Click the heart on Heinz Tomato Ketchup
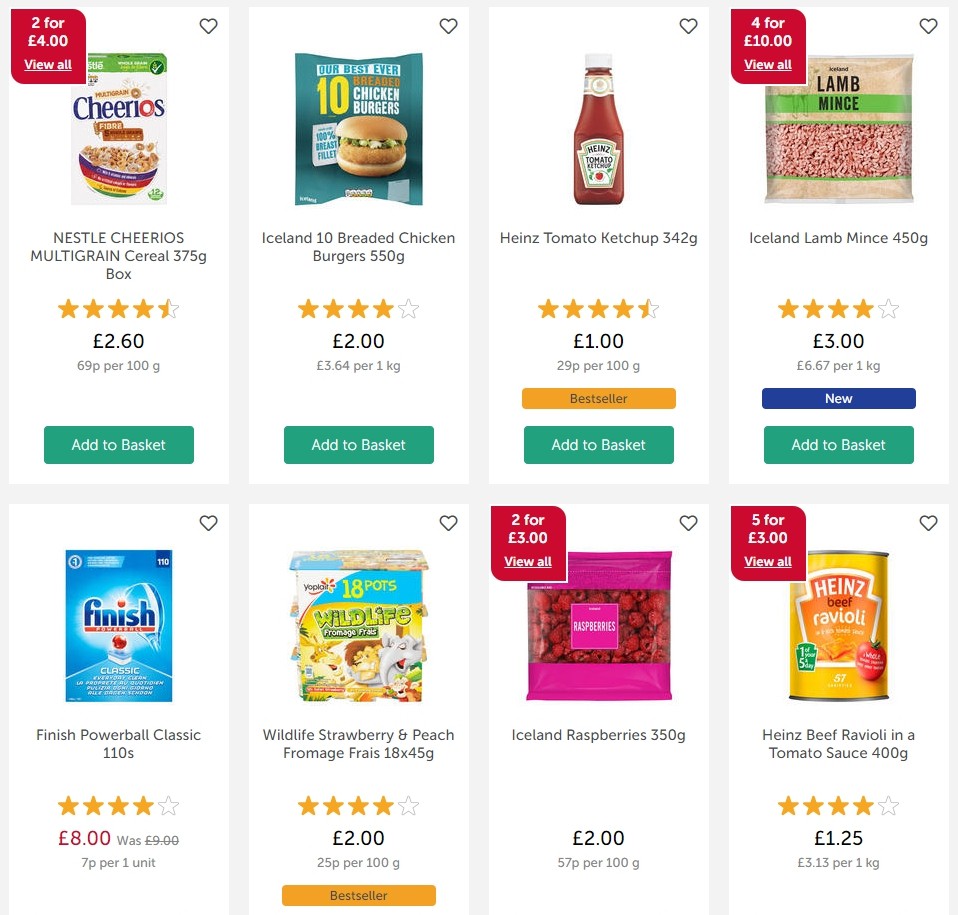The image size is (958, 915). point(688,26)
